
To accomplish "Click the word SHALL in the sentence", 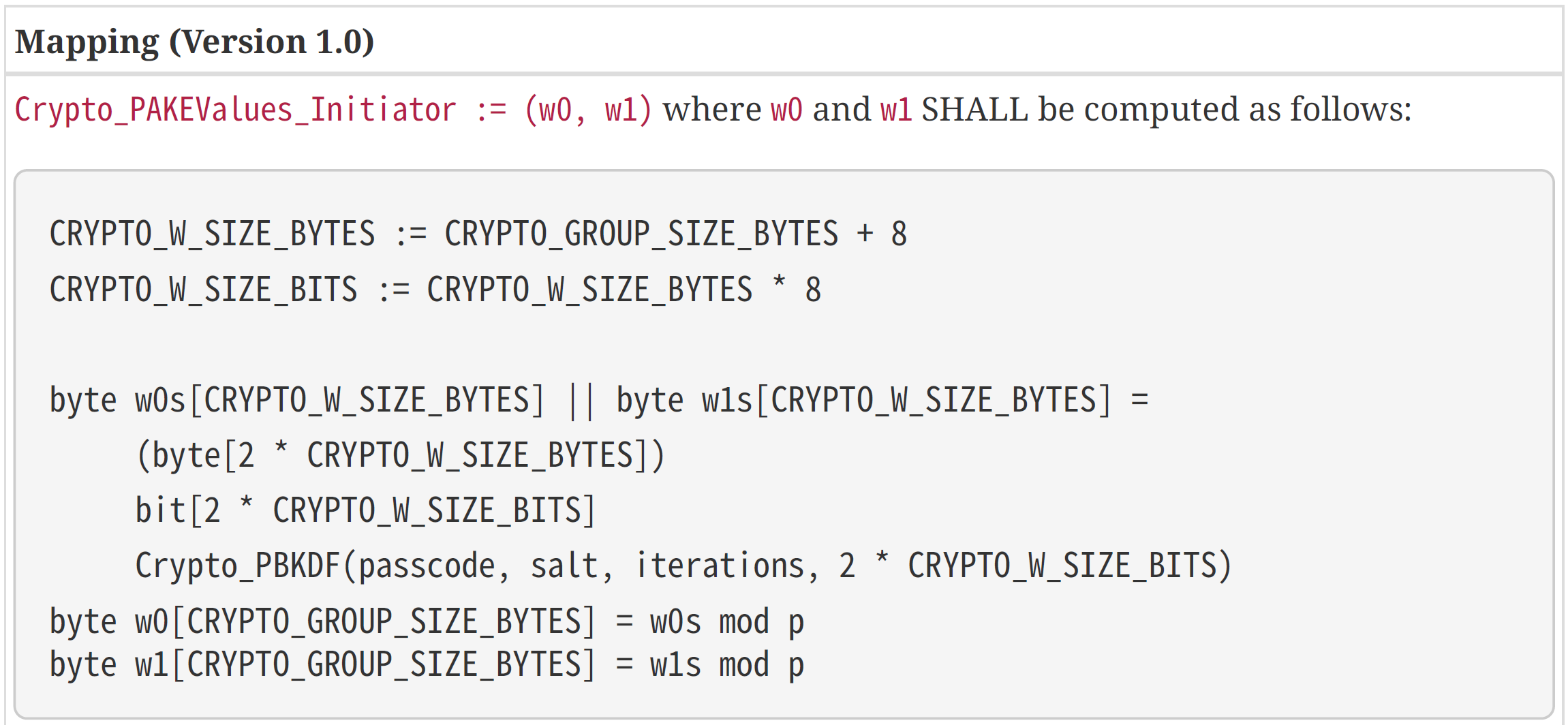I will (974, 110).
